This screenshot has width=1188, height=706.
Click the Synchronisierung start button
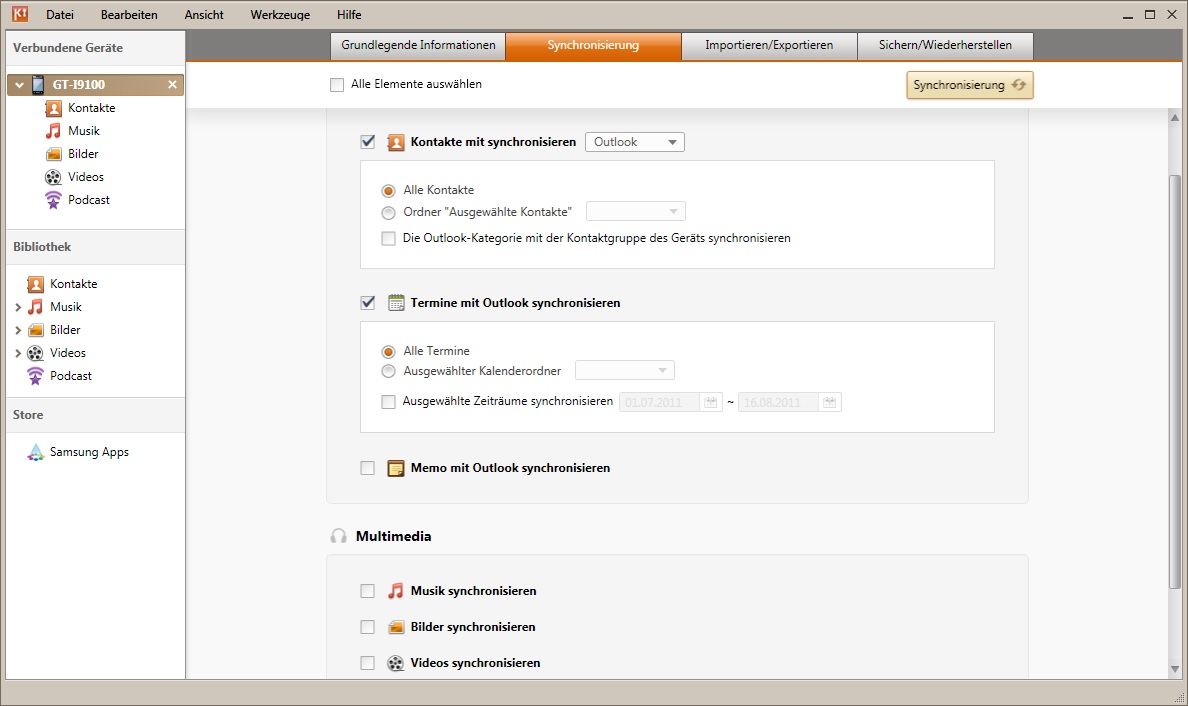tap(969, 85)
